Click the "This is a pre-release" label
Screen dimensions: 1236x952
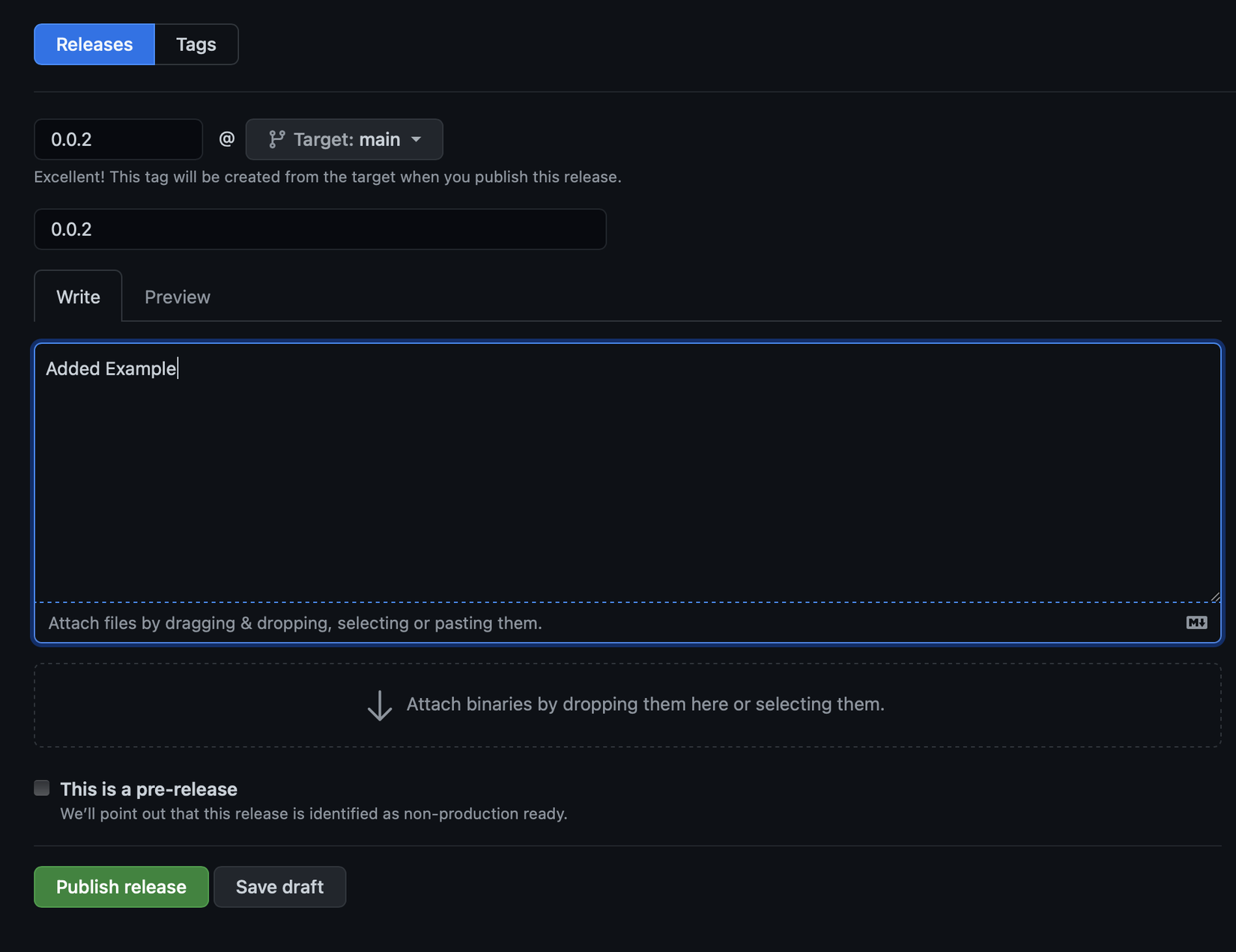click(x=148, y=789)
